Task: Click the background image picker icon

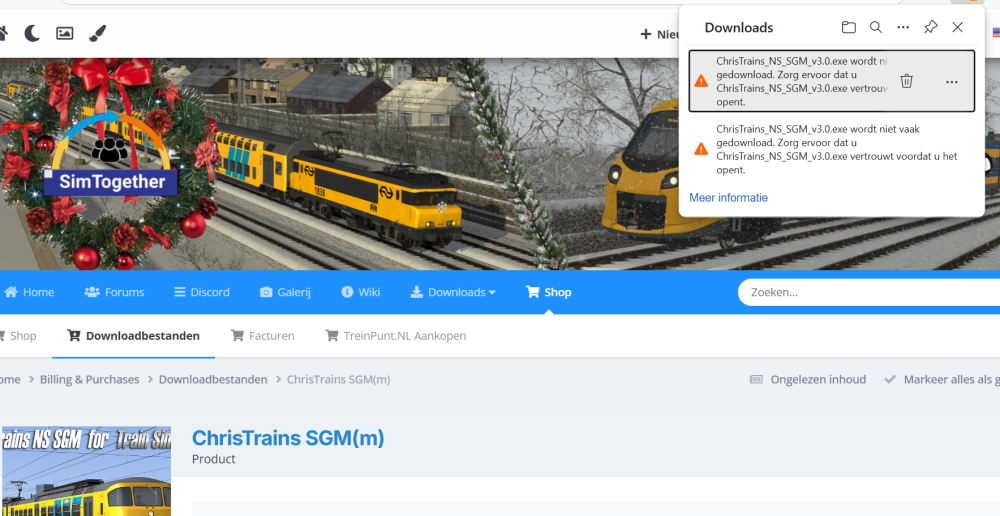Action: pos(64,34)
